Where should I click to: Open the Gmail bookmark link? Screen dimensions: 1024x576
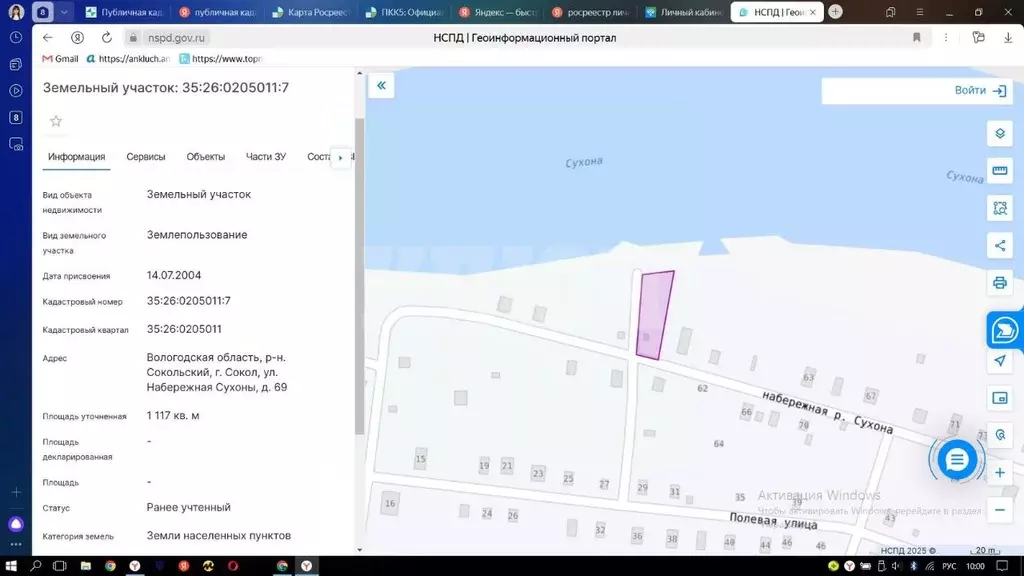point(60,58)
